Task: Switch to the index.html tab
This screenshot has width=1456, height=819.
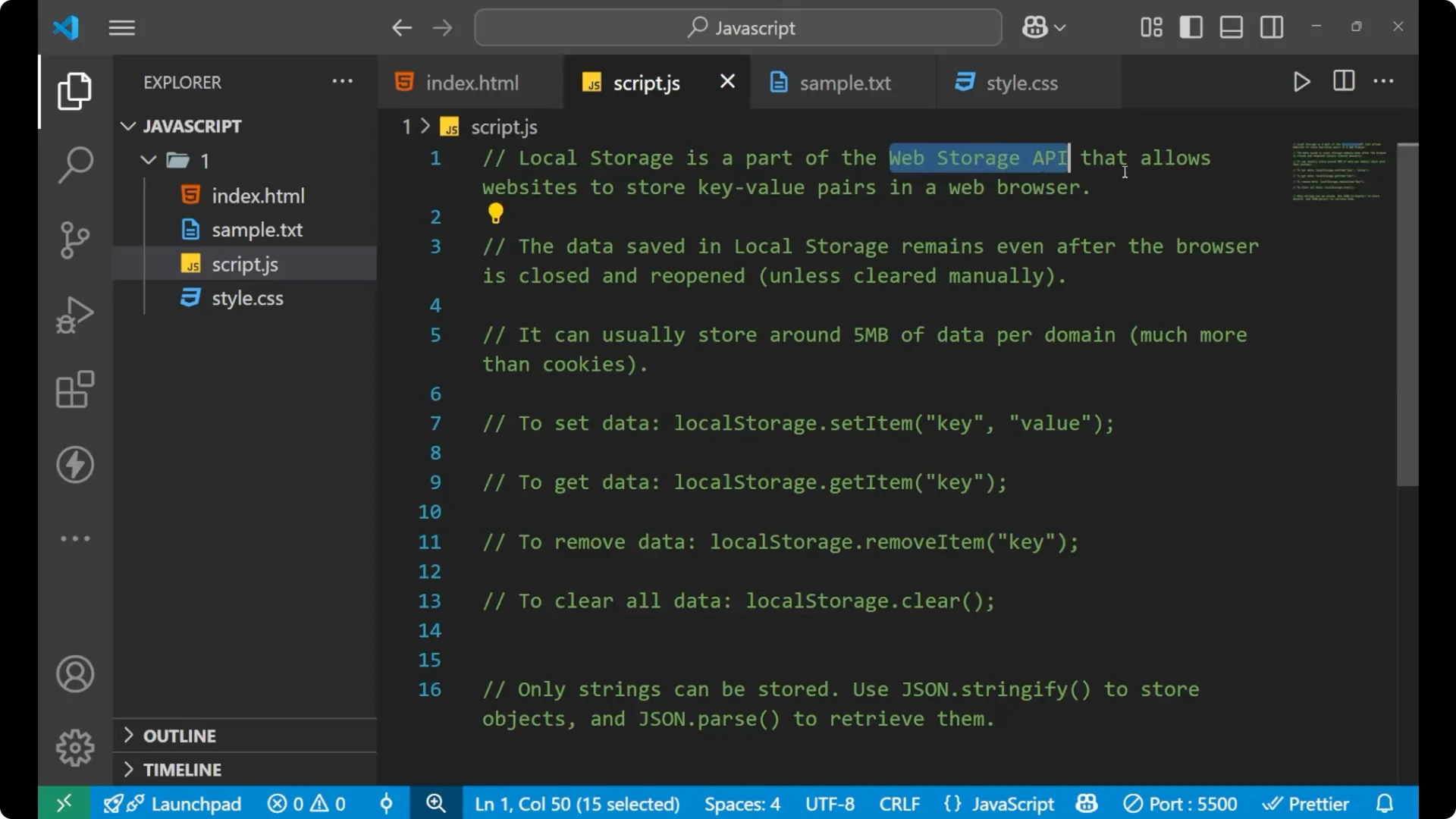Action: pyautogui.click(x=470, y=82)
